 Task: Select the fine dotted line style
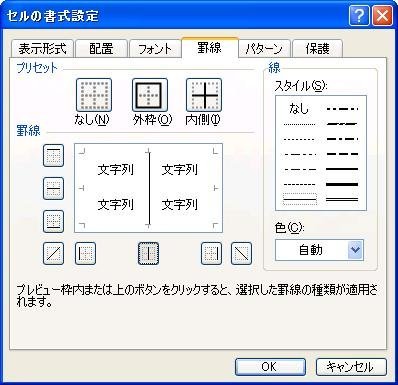[x=299, y=124]
